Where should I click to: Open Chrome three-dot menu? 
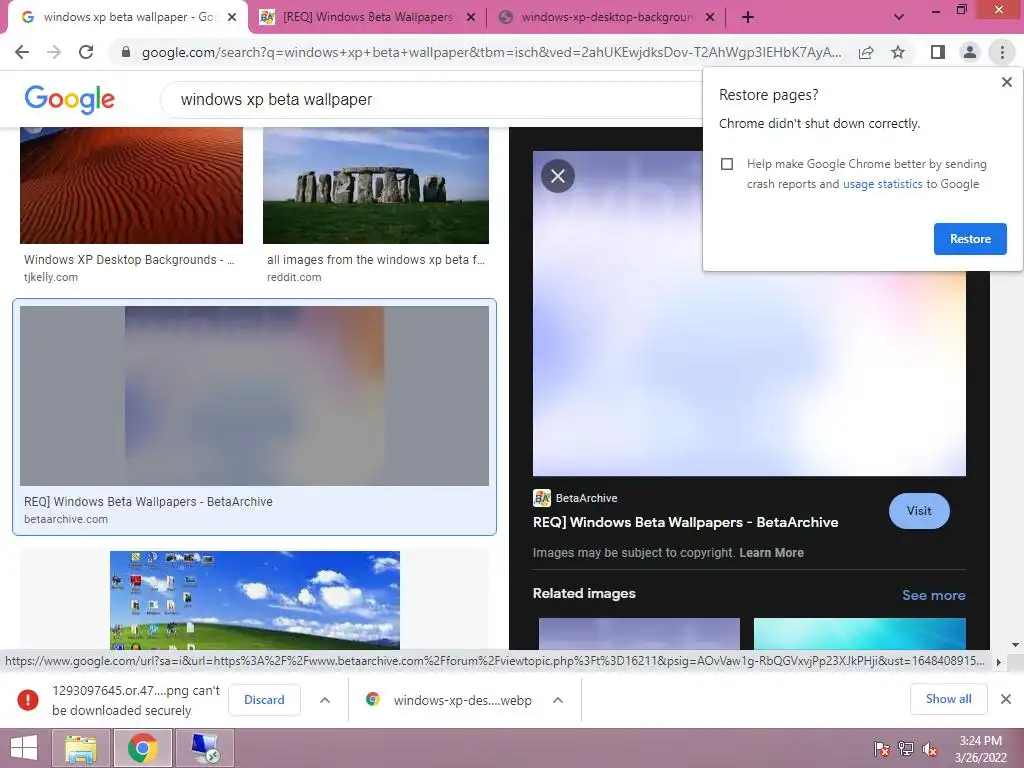tap(1002, 52)
